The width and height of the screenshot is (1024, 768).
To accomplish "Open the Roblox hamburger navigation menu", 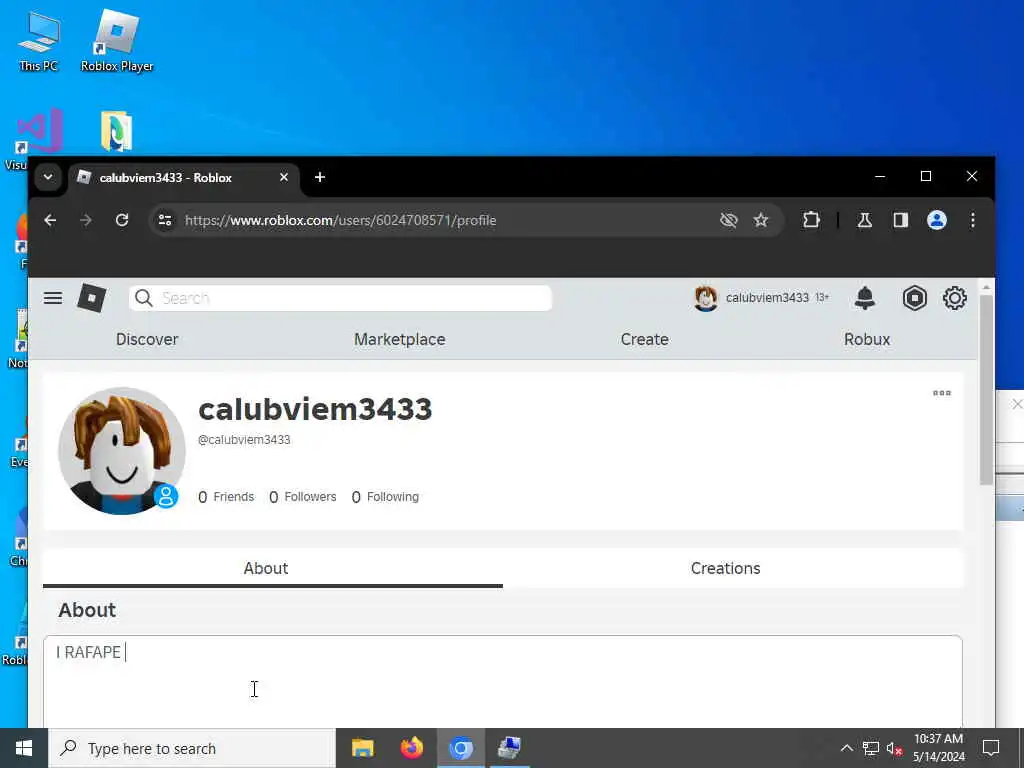I will pos(53,298).
